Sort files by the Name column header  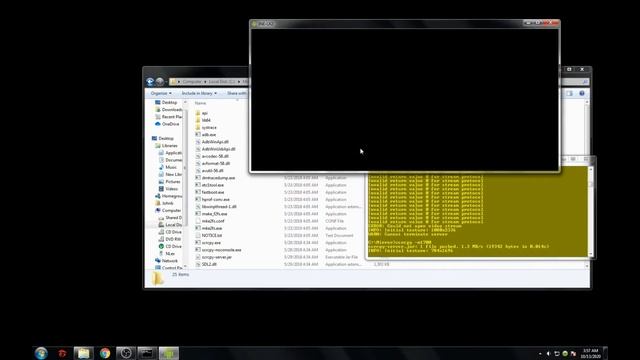(200, 103)
